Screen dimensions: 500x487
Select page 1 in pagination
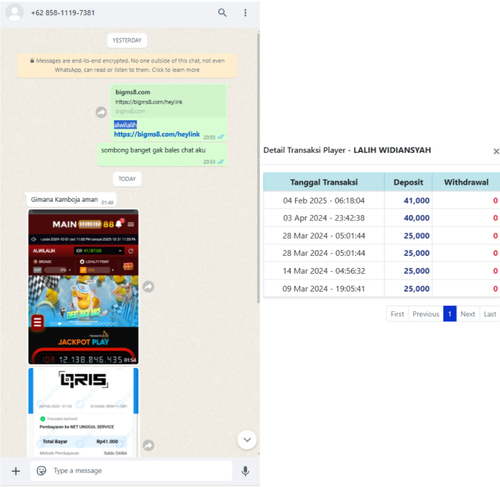pos(450,314)
